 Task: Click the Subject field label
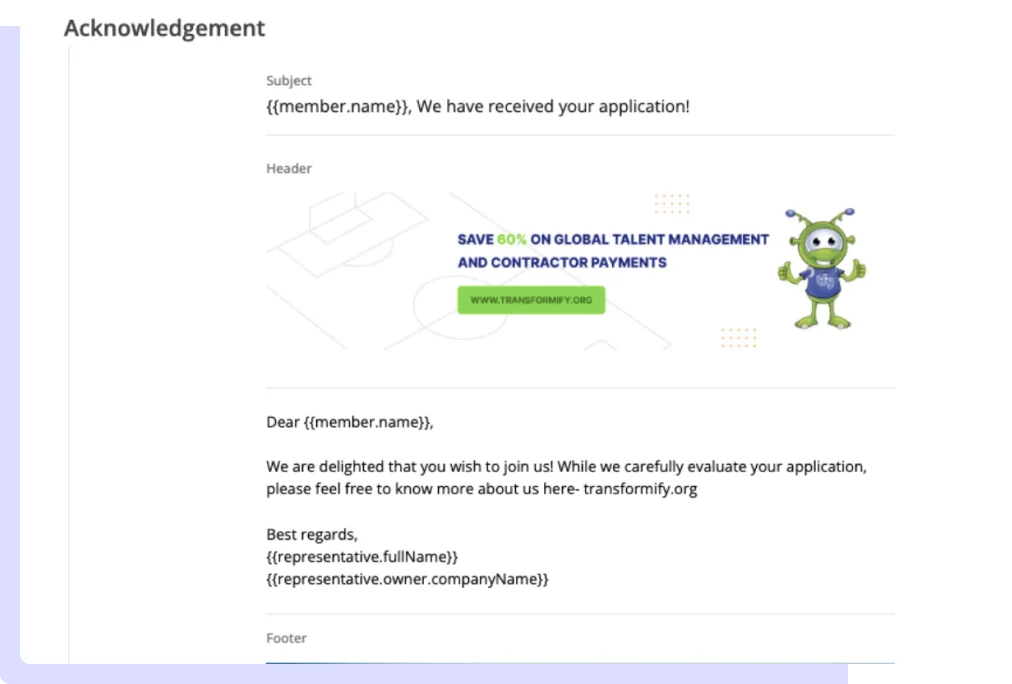[x=288, y=80]
